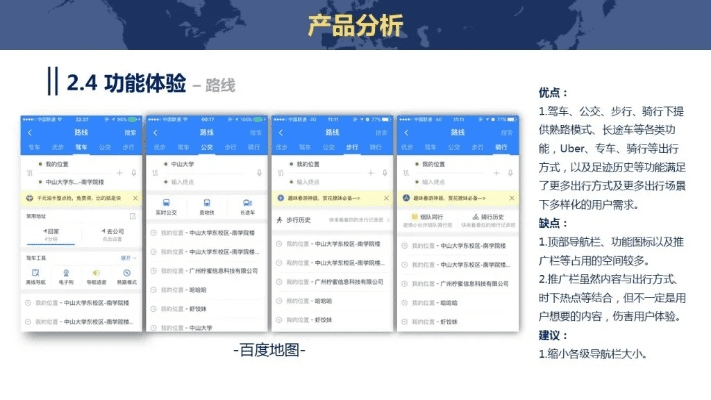Click the yellow banner text on walking screen
This screenshot has width=711, height=400.
point(323,198)
